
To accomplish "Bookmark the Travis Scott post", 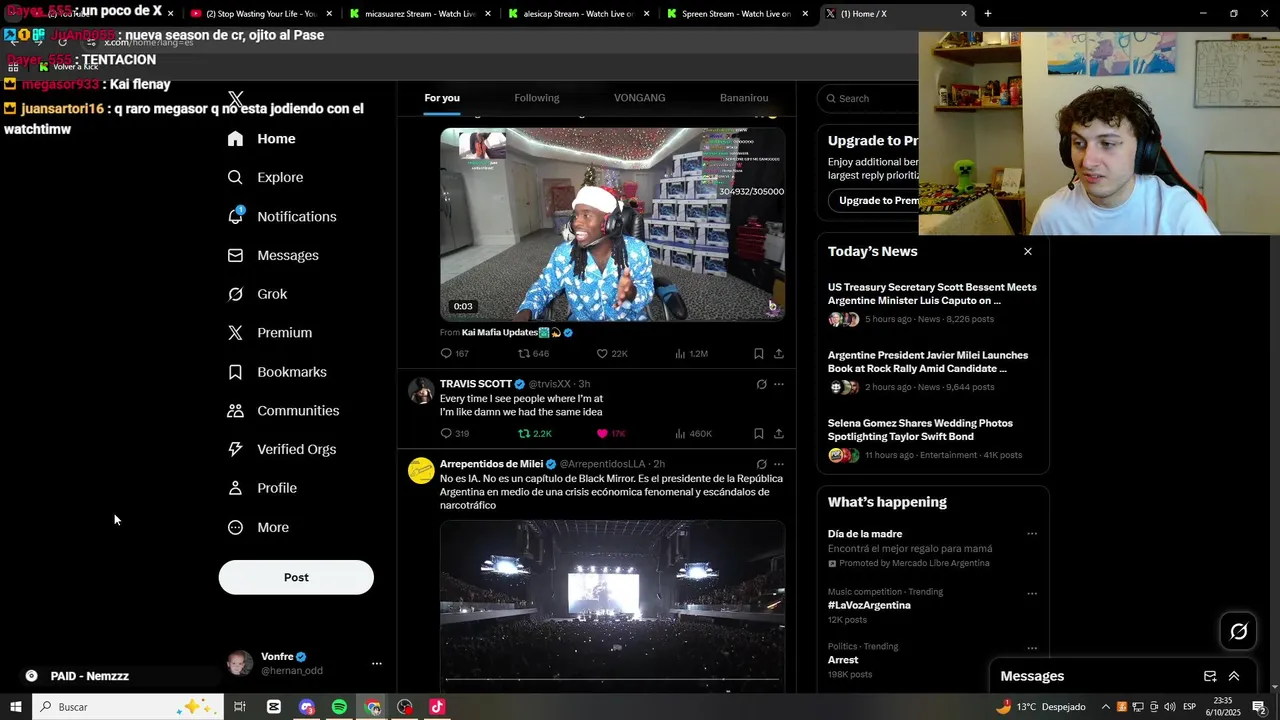I will [x=758, y=434].
